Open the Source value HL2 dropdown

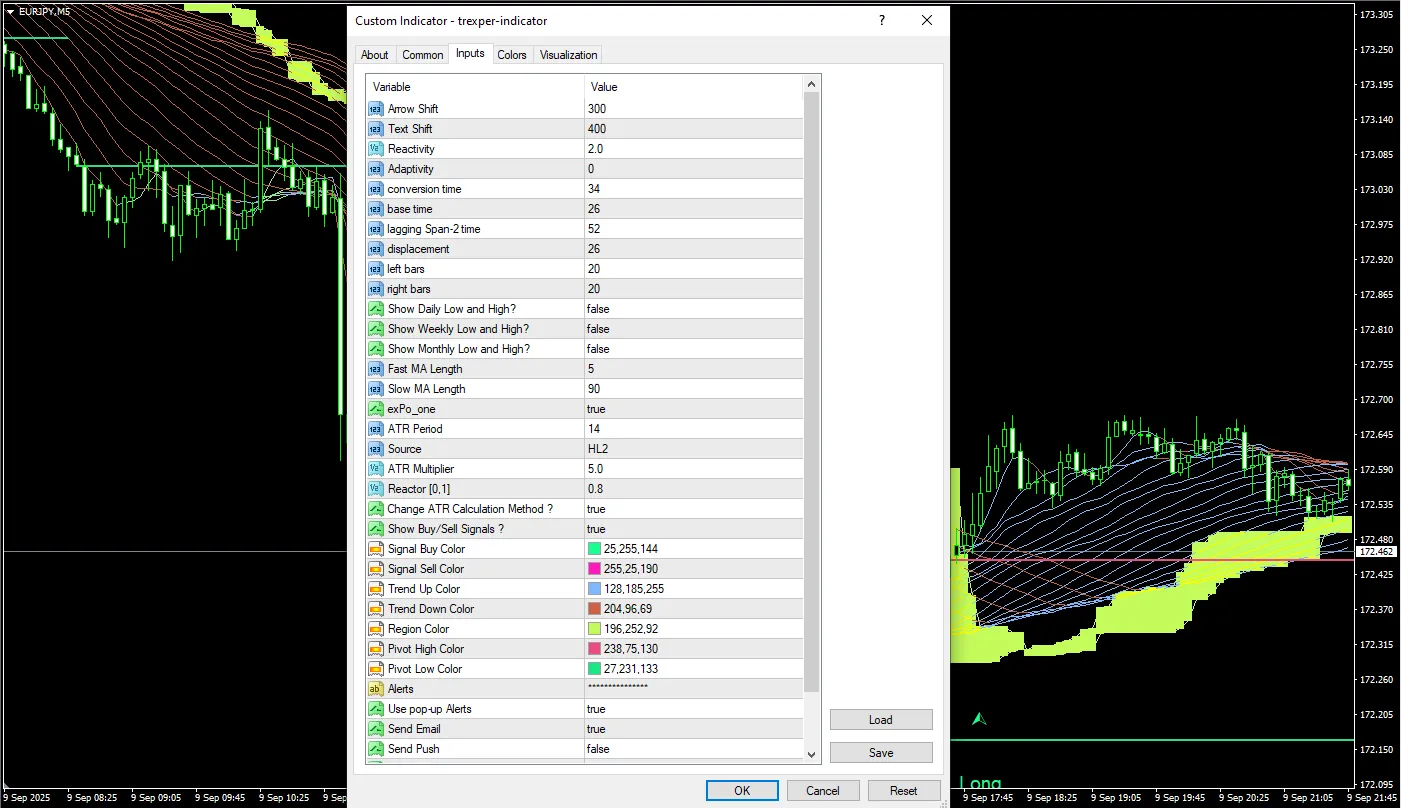point(598,449)
